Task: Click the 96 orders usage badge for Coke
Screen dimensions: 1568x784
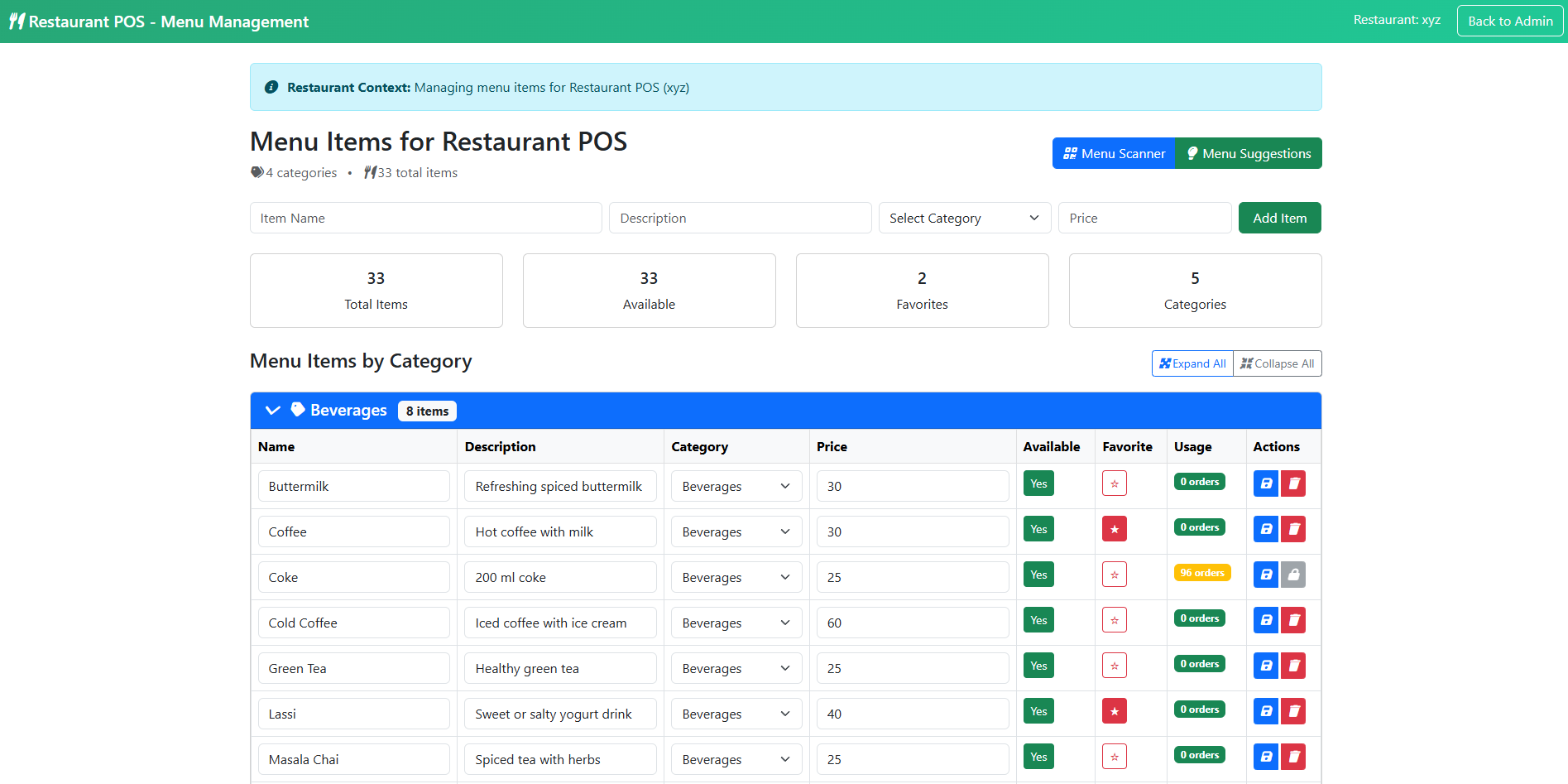Action: (x=1201, y=572)
